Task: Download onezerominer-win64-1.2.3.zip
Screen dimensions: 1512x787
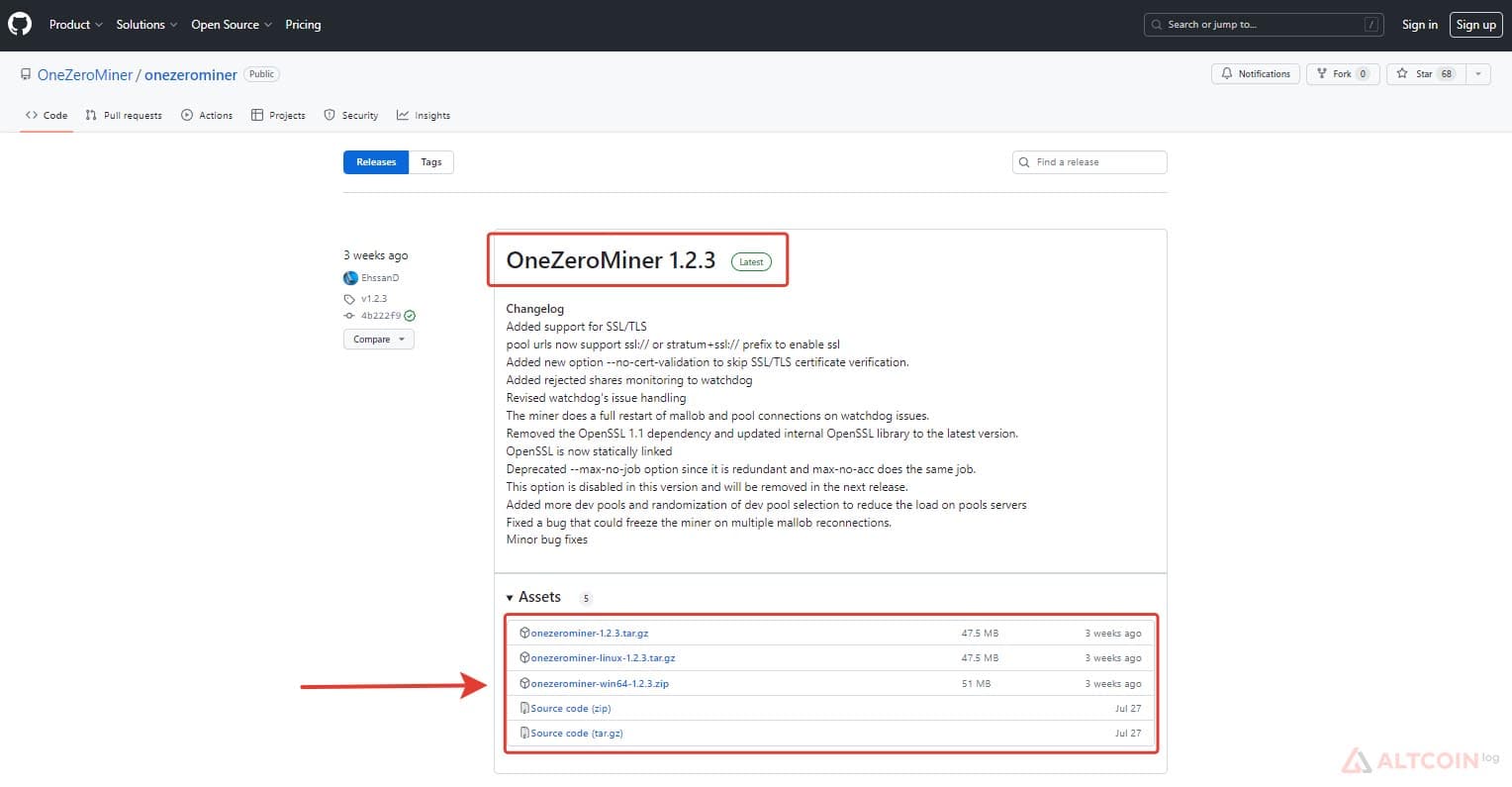Action: coord(600,683)
